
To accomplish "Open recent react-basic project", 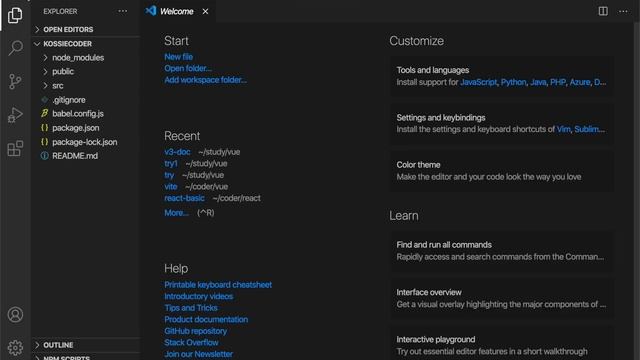I will pos(184,198).
